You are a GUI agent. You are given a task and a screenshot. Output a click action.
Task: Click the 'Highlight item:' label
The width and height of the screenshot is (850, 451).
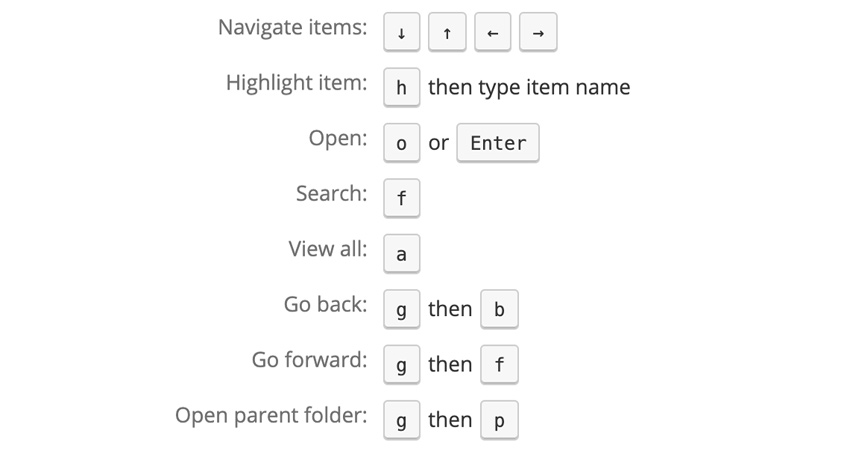point(296,83)
